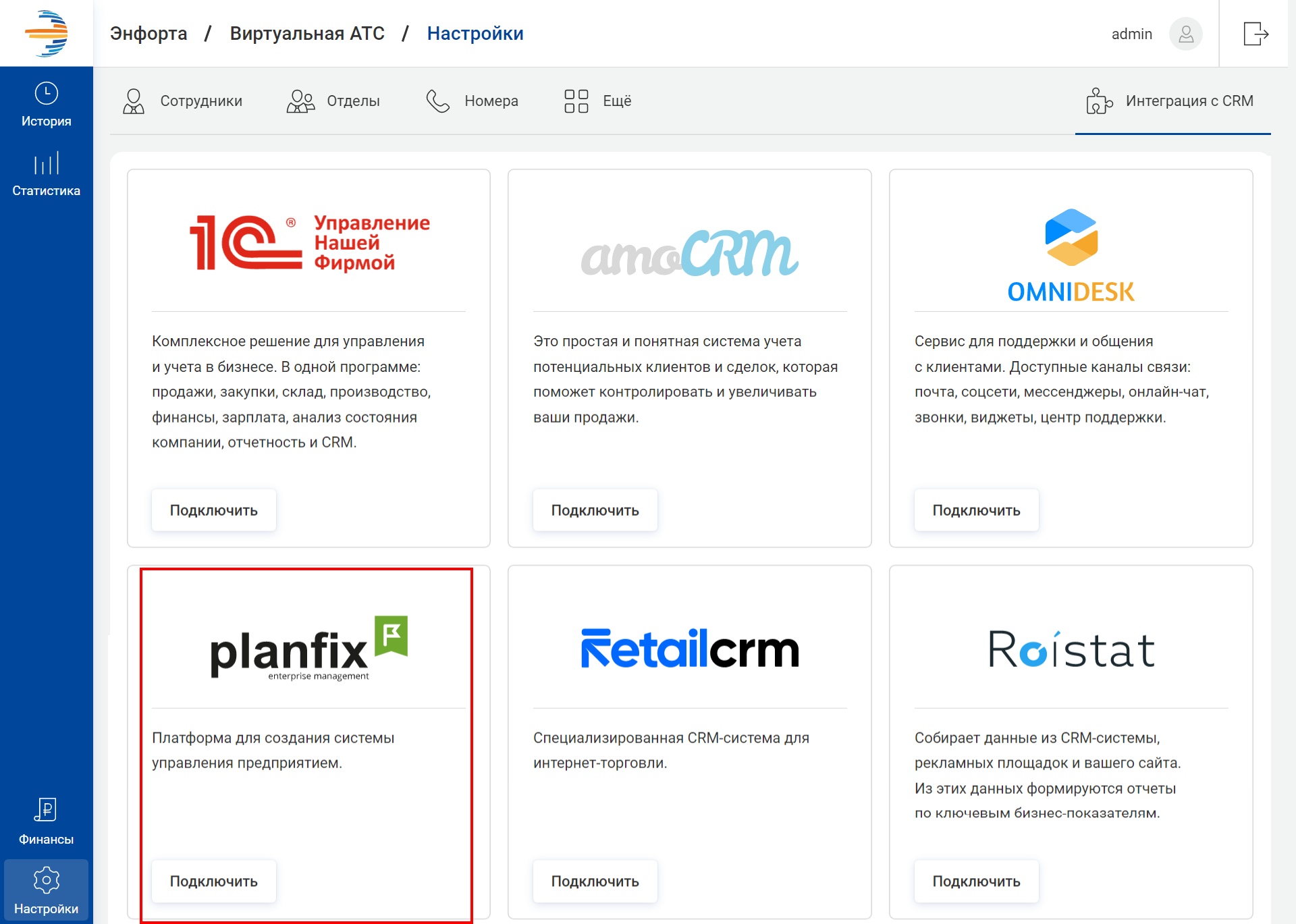
Task: Connect 1C Управление Нашей Фирмой
Action: click(x=214, y=510)
